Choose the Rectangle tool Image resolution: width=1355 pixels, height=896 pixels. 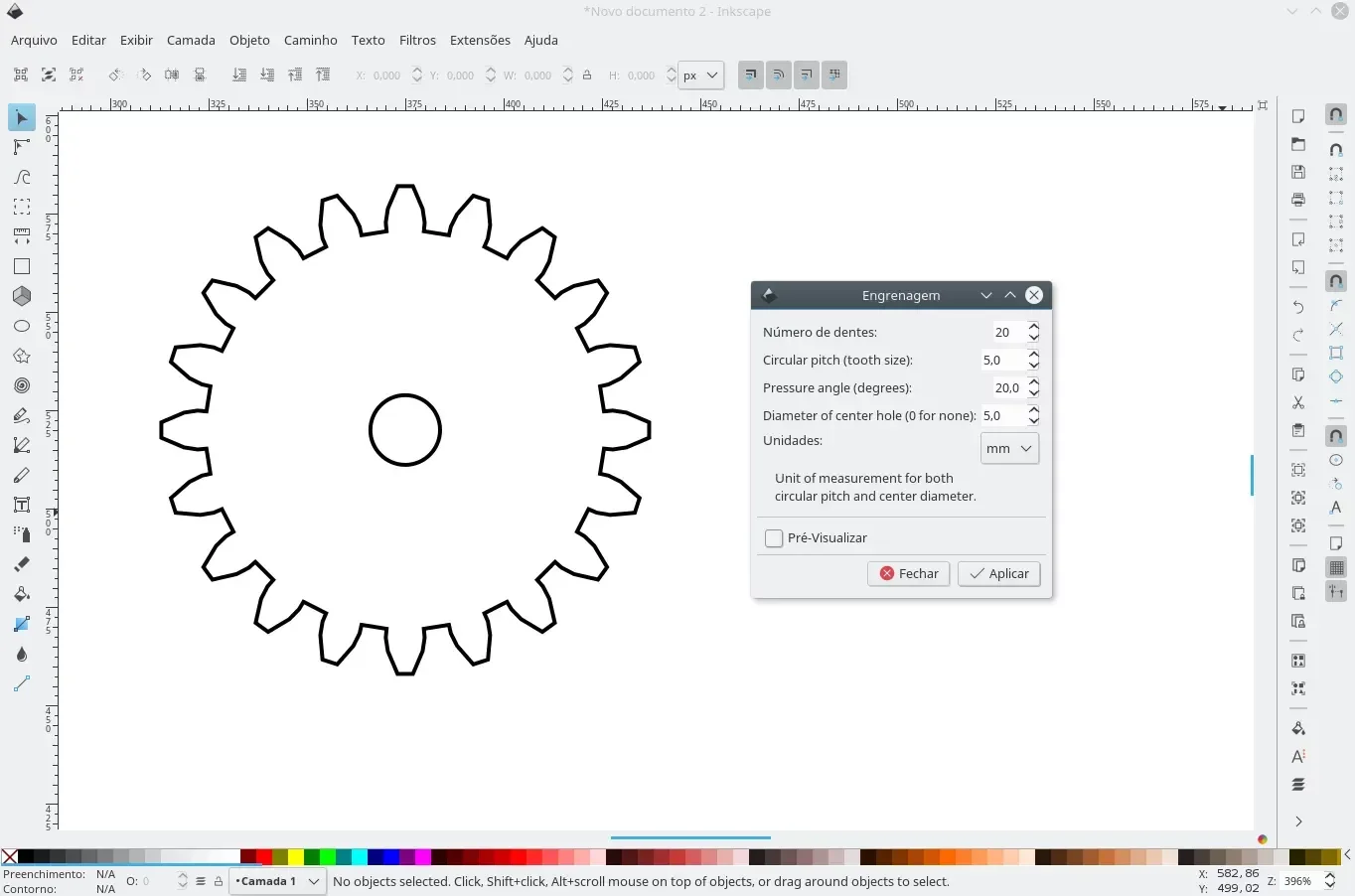click(x=21, y=266)
